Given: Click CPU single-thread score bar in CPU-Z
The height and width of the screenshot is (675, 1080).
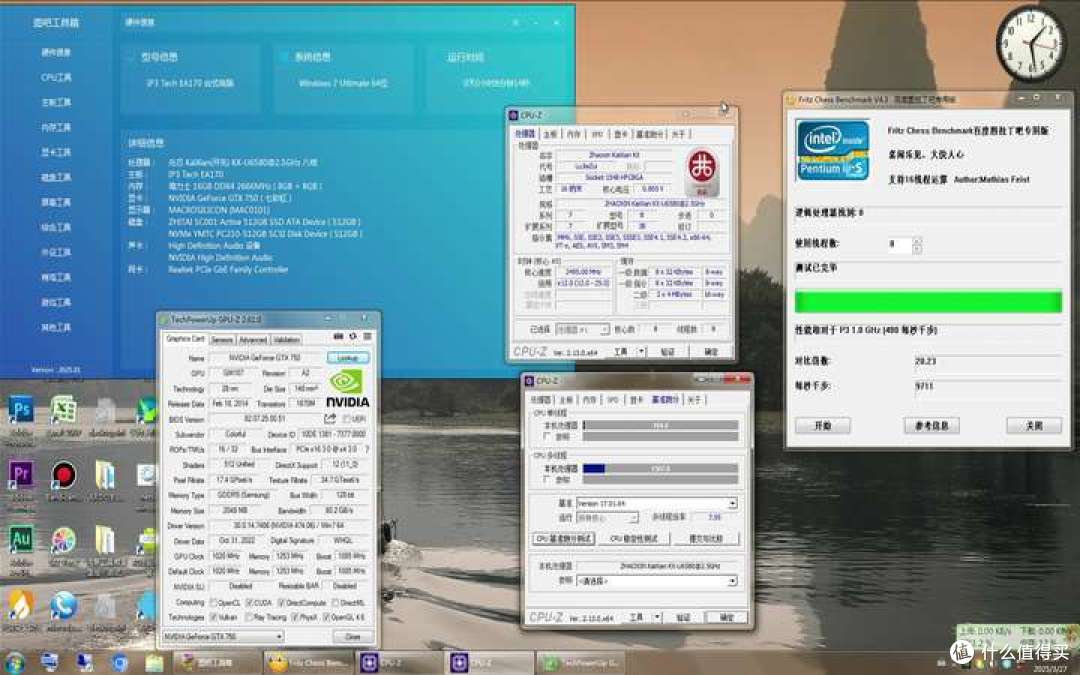Looking at the screenshot, I should coord(660,426).
